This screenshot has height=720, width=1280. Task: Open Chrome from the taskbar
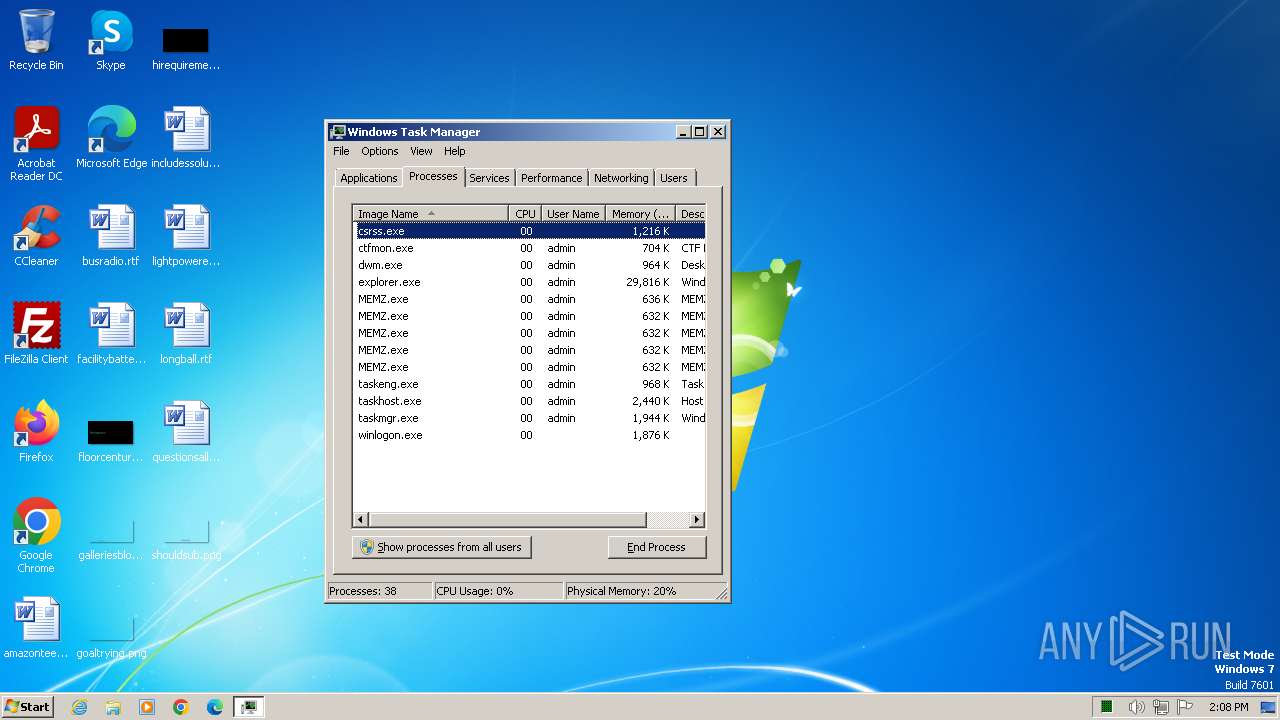[x=181, y=707]
